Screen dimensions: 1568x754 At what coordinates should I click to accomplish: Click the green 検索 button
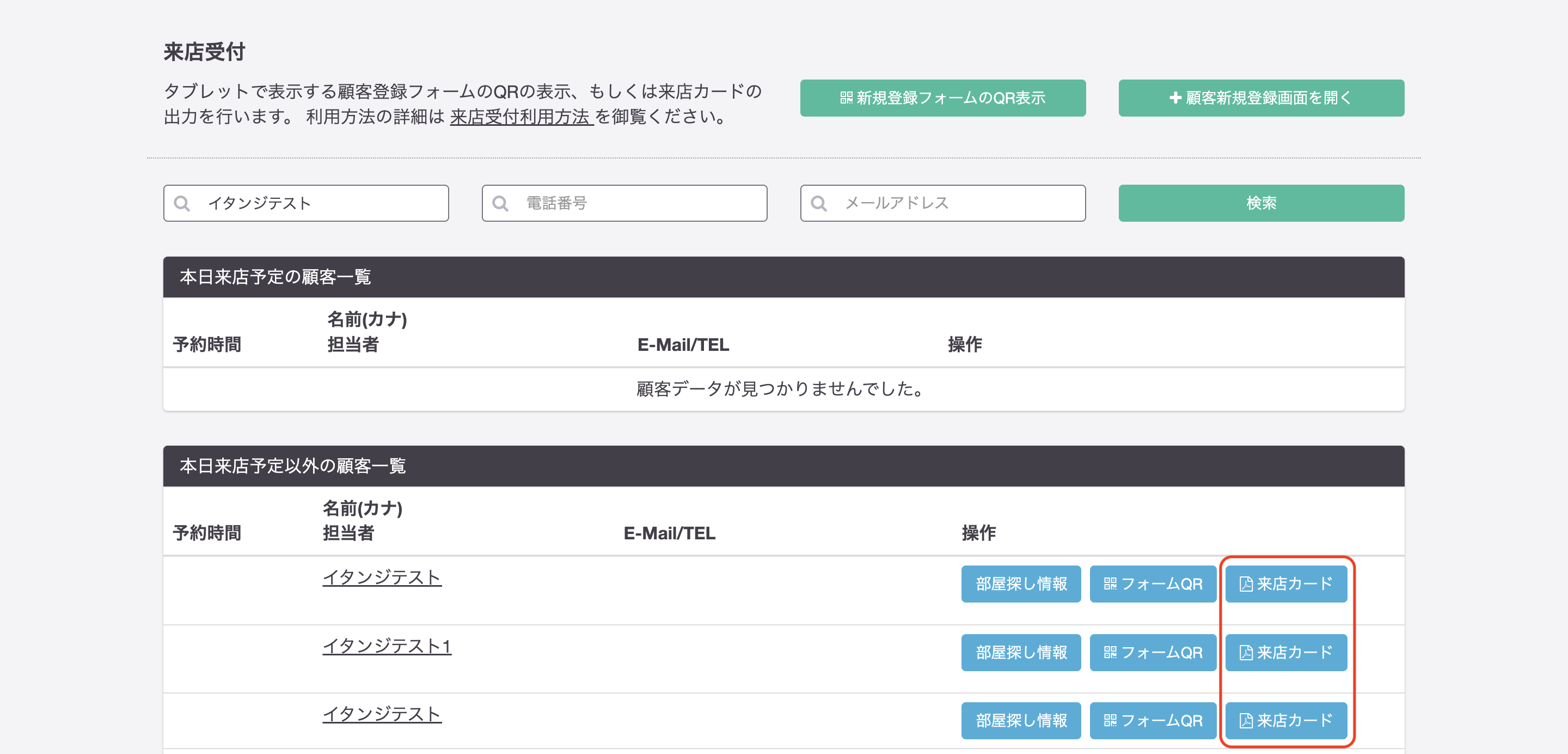coord(1260,203)
